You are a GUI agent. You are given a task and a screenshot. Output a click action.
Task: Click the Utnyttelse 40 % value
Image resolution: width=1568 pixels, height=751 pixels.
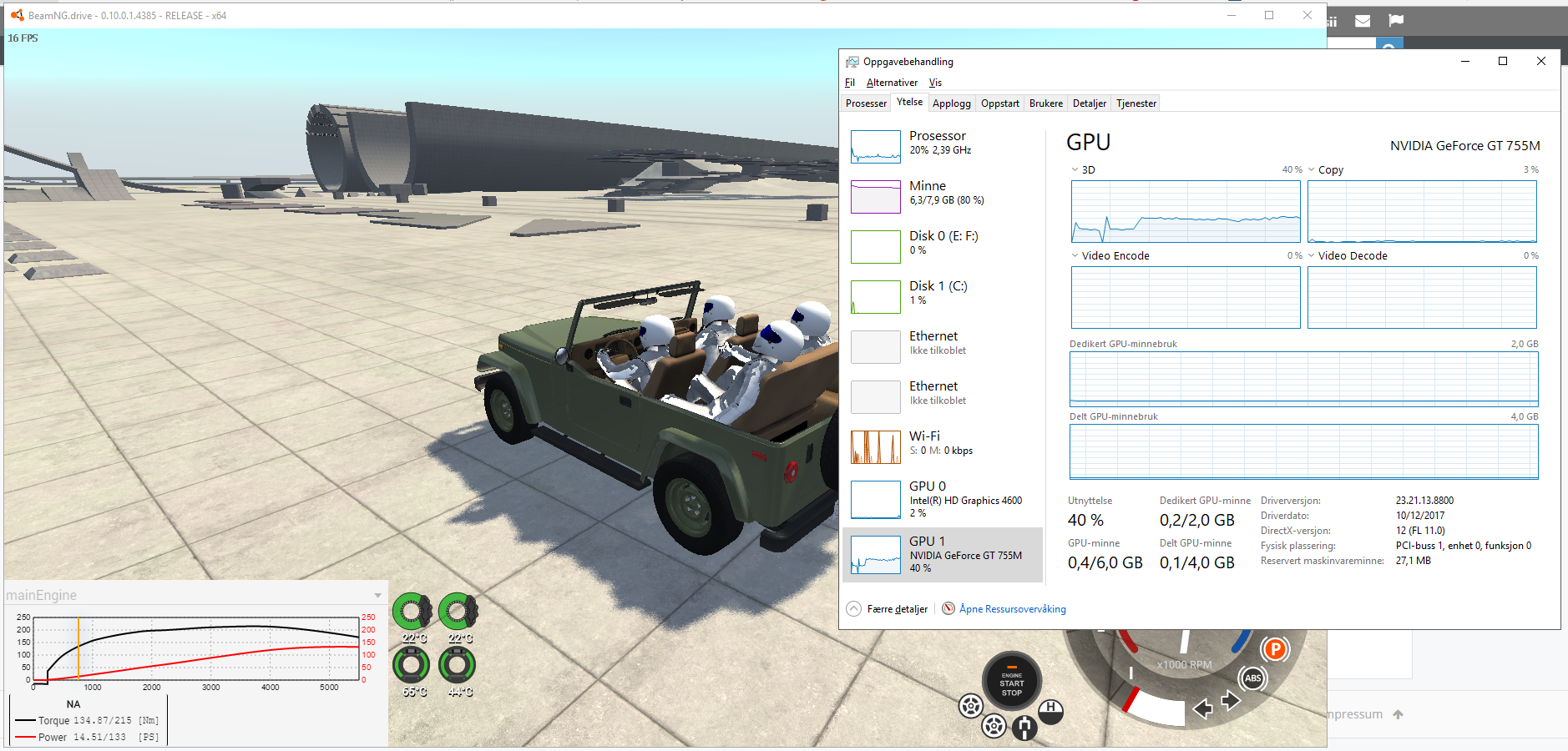(x=1085, y=520)
